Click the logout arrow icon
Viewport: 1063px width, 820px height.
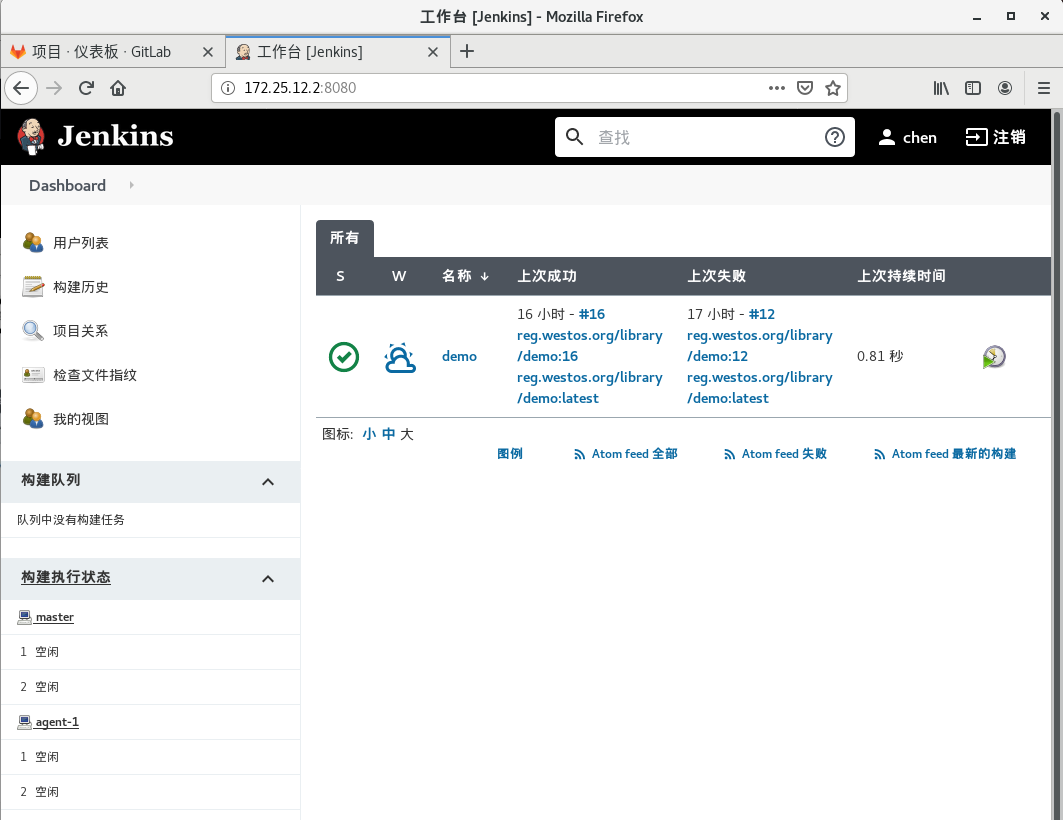[976, 137]
